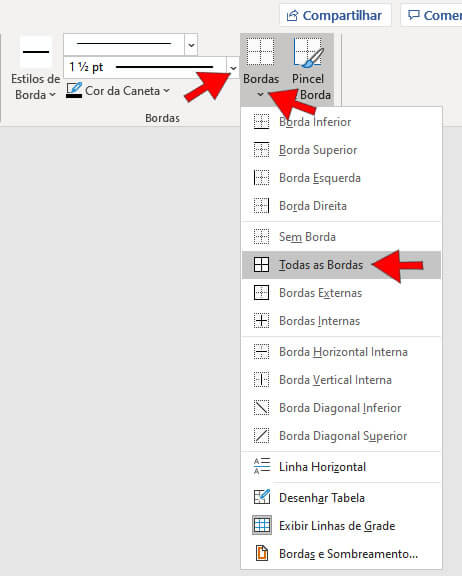462x576 pixels.
Task: Choose Bordas Externas from the menu
Action: (341, 293)
